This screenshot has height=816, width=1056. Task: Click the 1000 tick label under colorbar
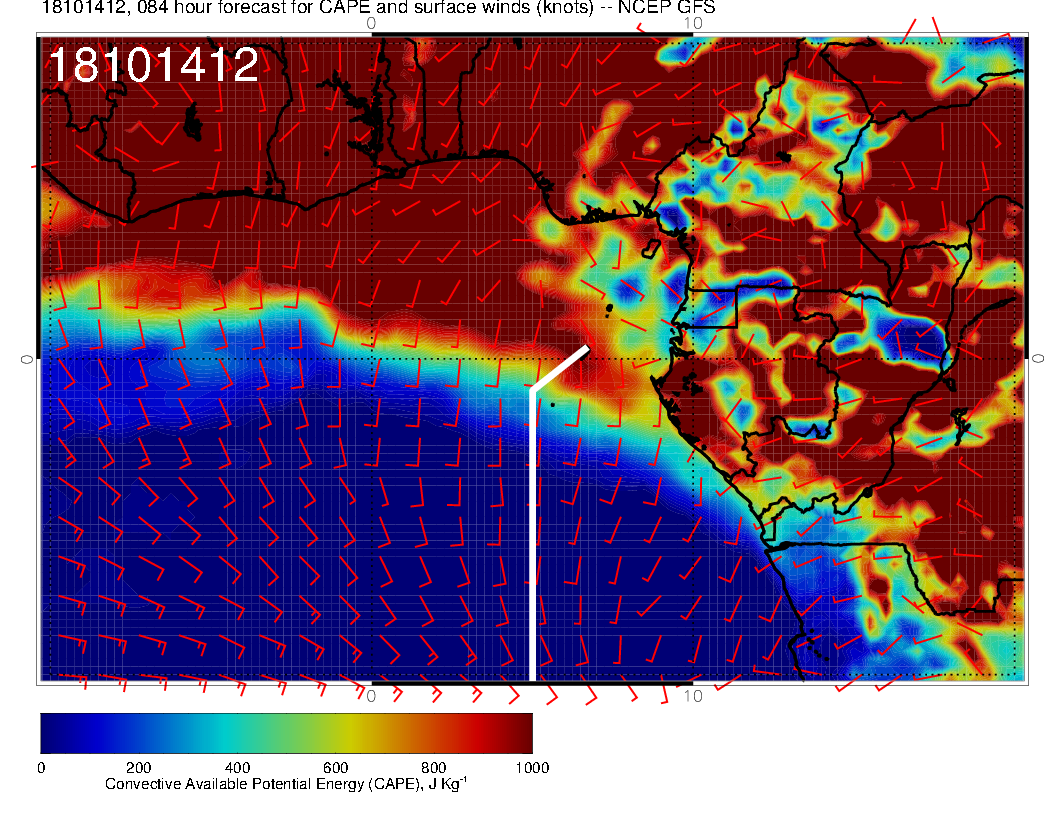(x=530, y=768)
